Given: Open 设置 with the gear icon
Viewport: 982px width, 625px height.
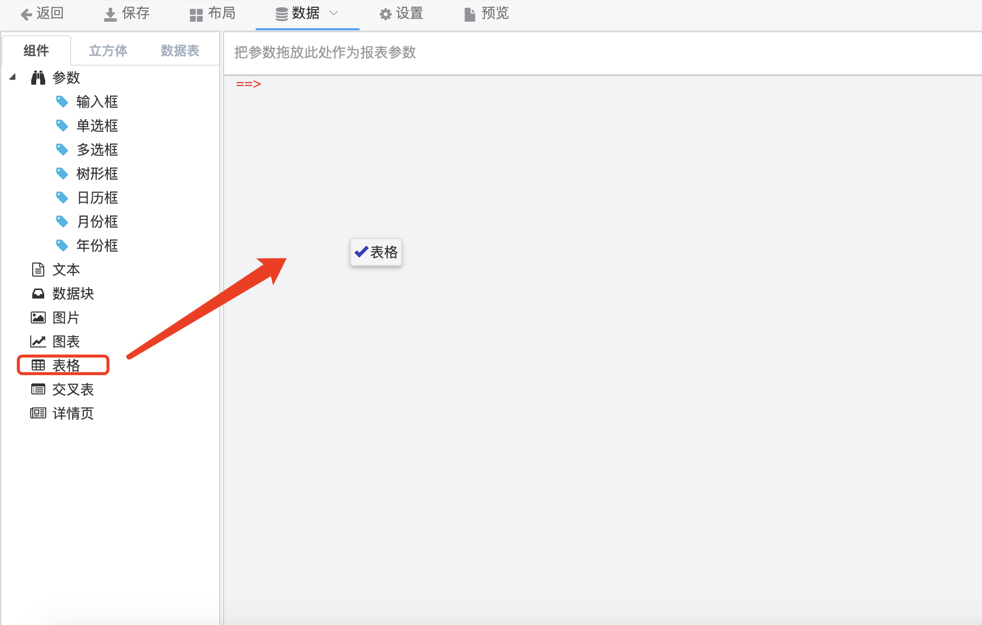Looking at the screenshot, I should point(400,14).
